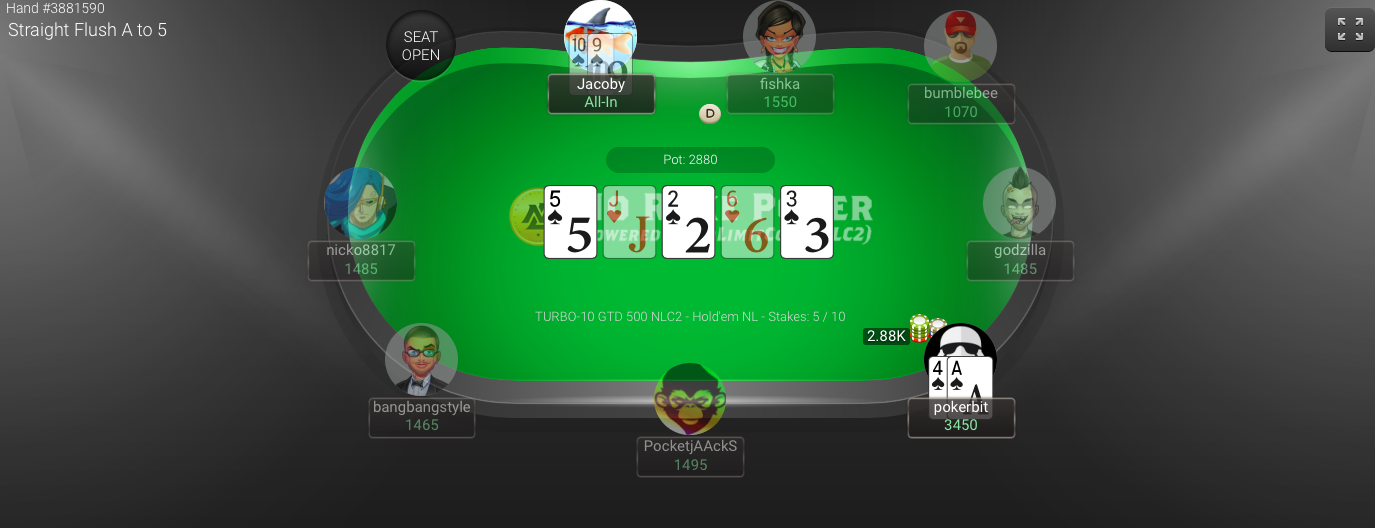Click pokerbit's 3450 chip plate
Viewport: 1375px width, 528px height.
[961, 418]
